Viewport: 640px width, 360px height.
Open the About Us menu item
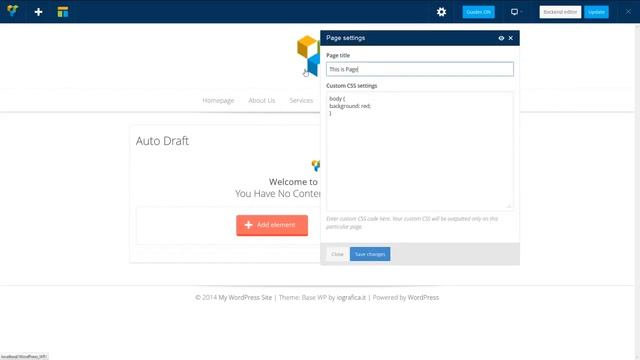pyautogui.click(x=262, y=100)
